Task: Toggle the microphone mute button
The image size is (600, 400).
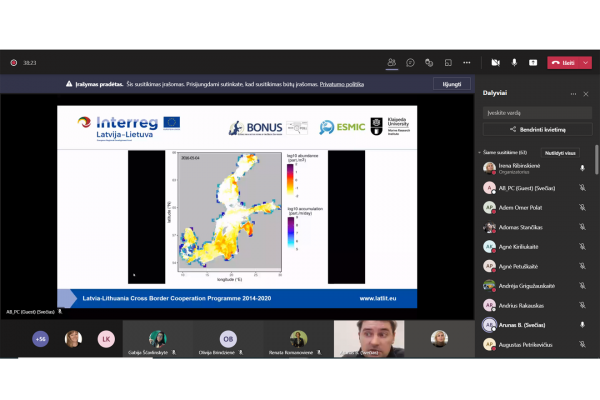Action: [514, 62]
